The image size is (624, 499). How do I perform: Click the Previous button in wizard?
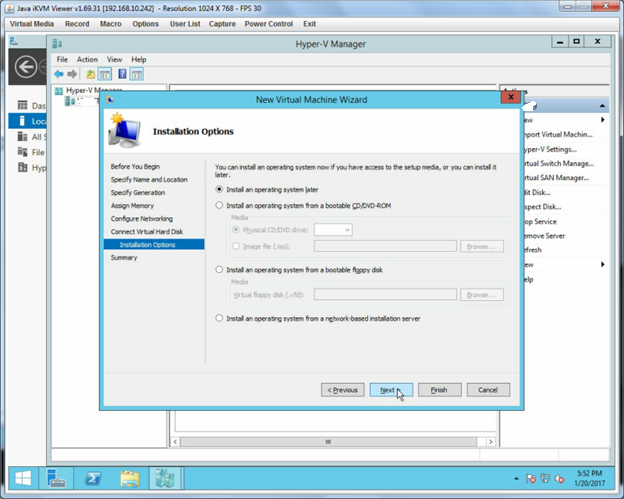click(343, 390)
